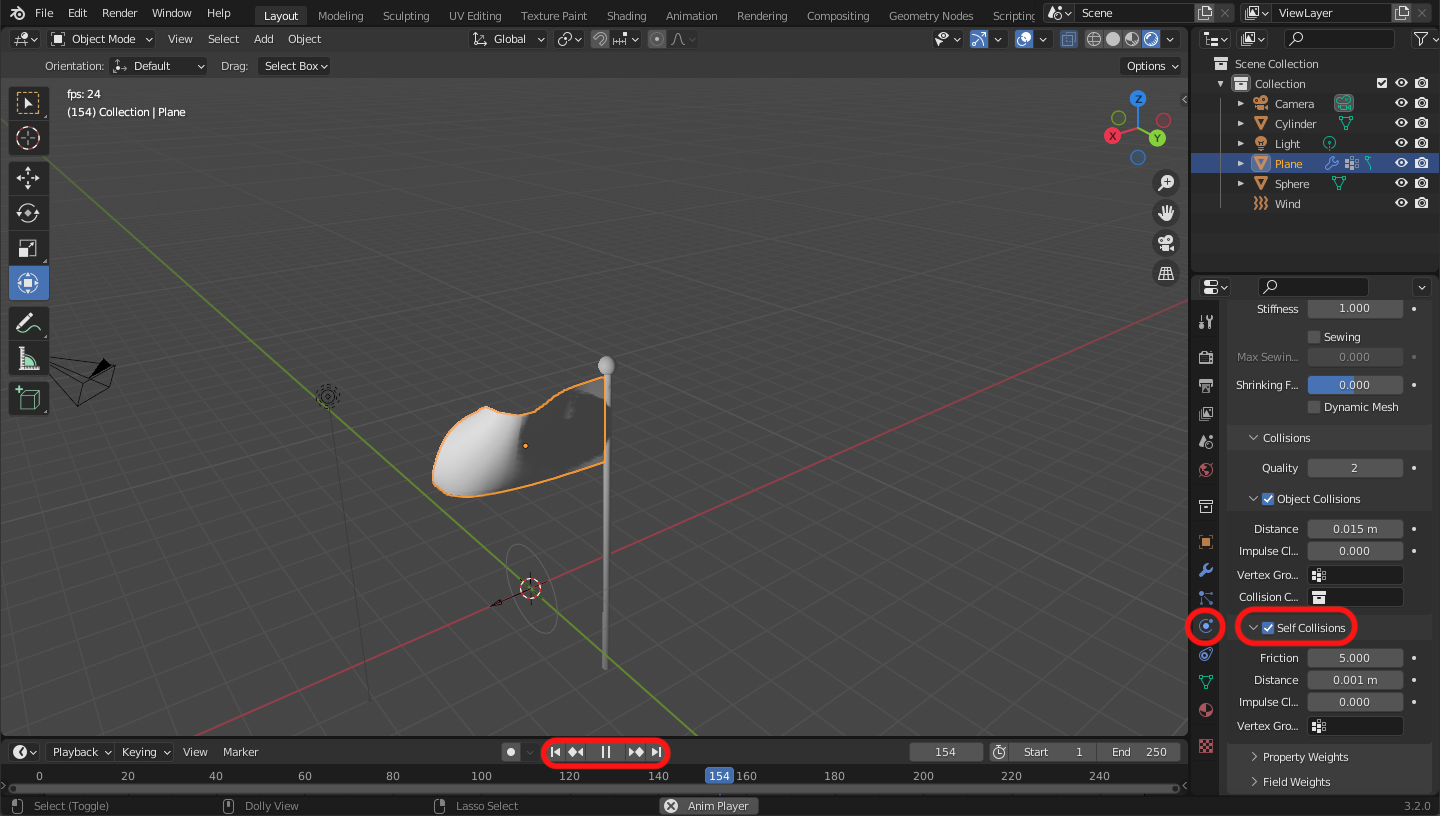Toggle the Object Collisions checkbox

coord(1268,499)
